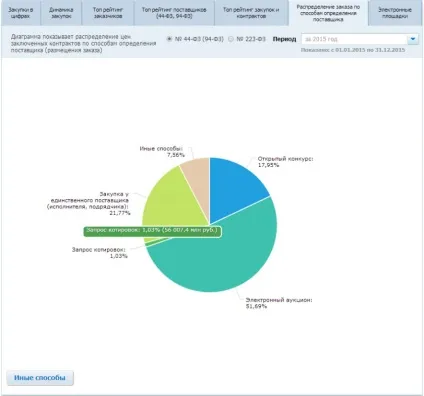Click the Электронный аукцион: 51,69% label
This screenshot has height=396, width=424.
[x=279, y=303]
